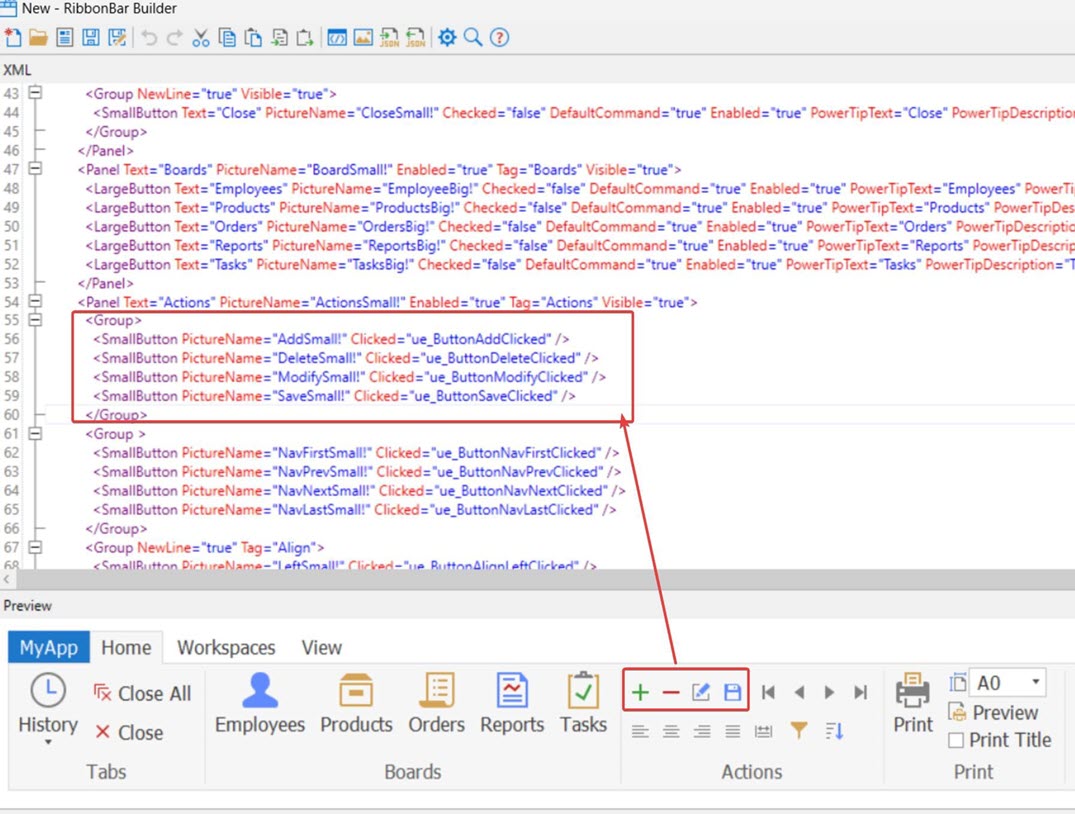
Task: Click the Add (green plus) button
Action: pyautogui.click(x=640, y=692)
